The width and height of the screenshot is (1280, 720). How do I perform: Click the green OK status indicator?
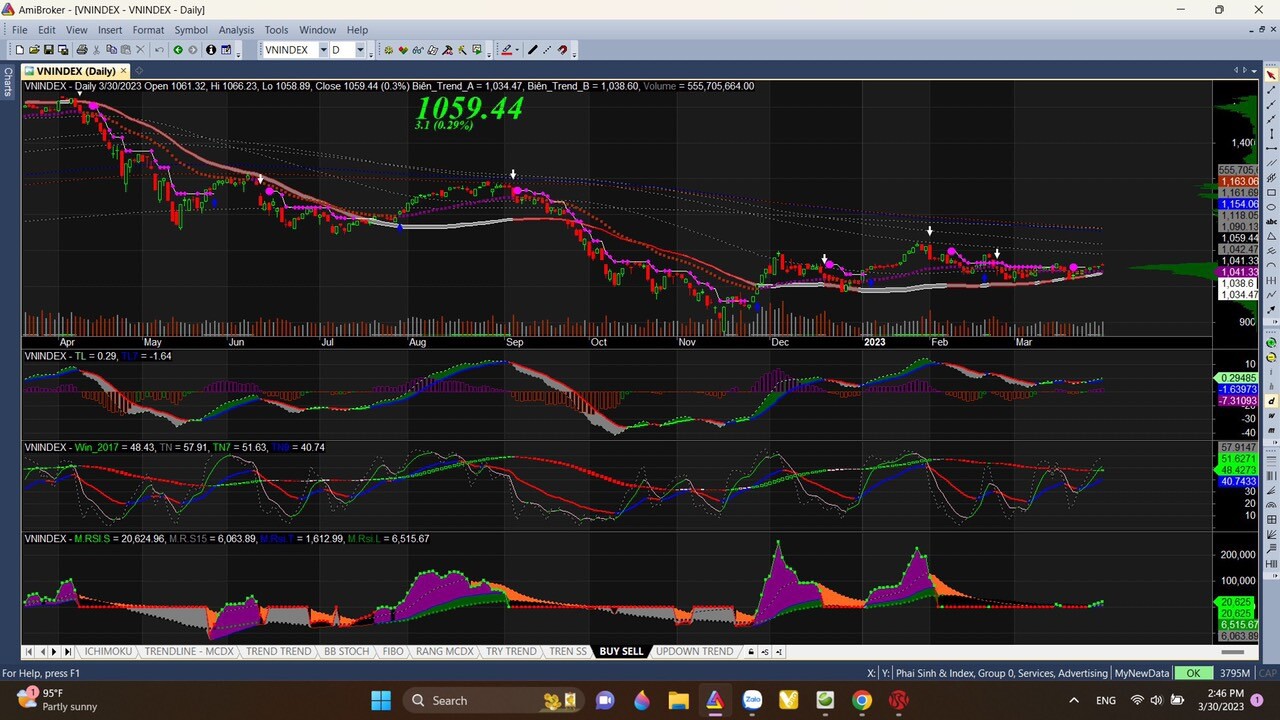tap(1193, 673)
